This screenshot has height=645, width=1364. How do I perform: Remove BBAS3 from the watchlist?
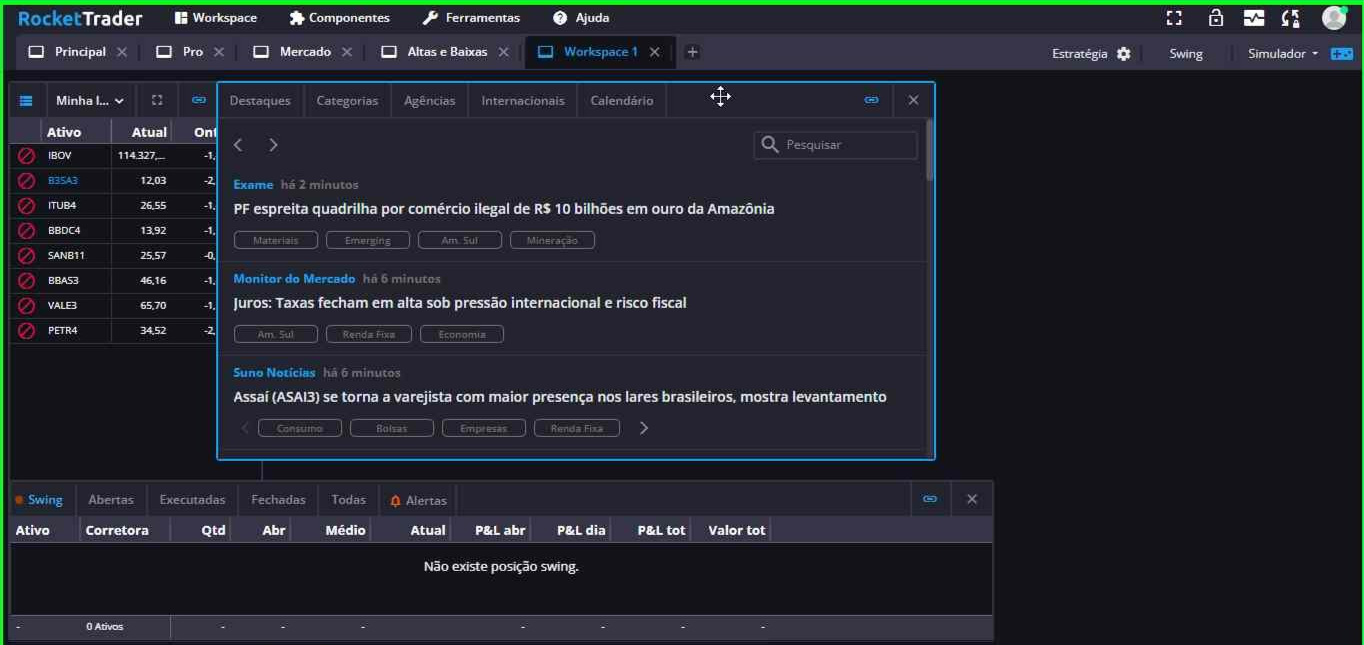click(27, 281)
